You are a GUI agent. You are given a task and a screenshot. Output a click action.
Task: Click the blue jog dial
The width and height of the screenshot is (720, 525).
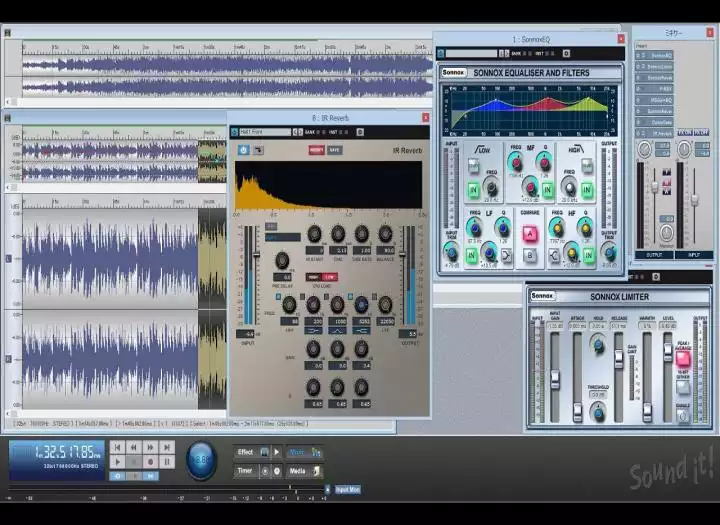202,460
